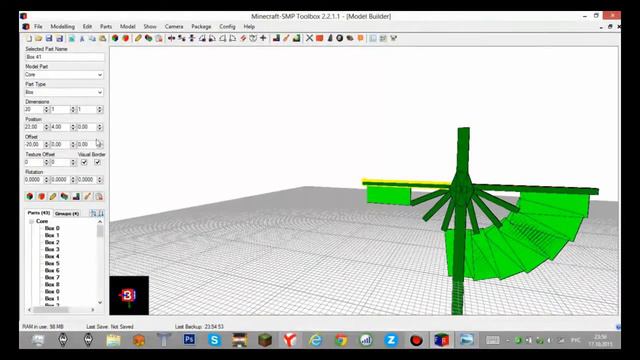
Task: Click spinner of second Position field 4.00
Action: pos(73,127)
